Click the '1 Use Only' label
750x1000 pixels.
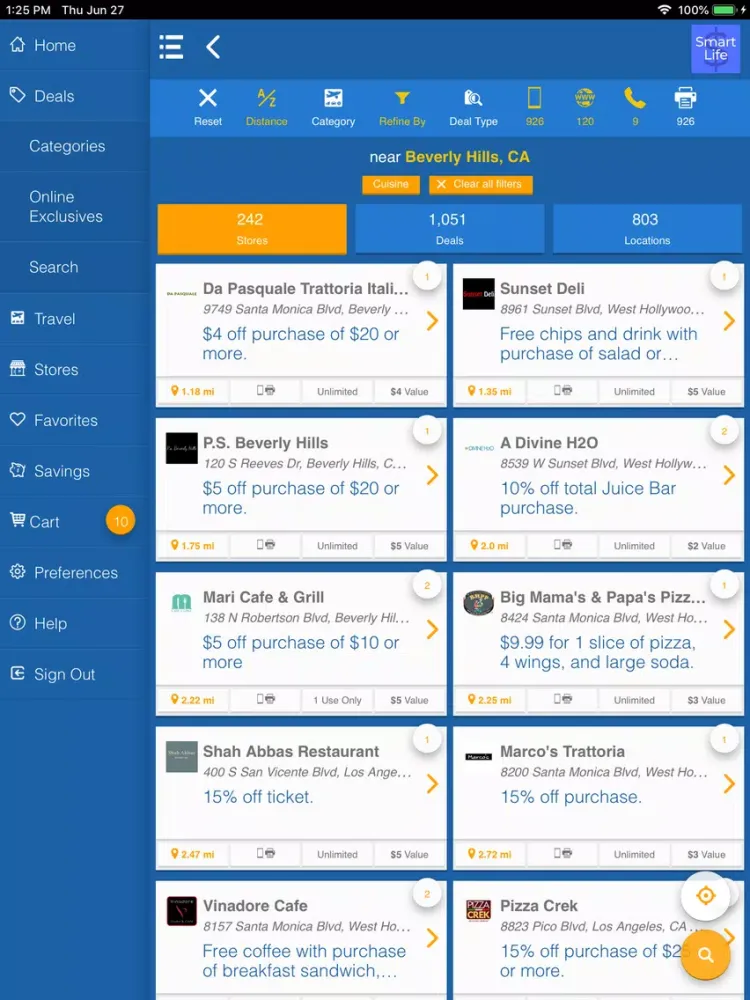(337, 700)
